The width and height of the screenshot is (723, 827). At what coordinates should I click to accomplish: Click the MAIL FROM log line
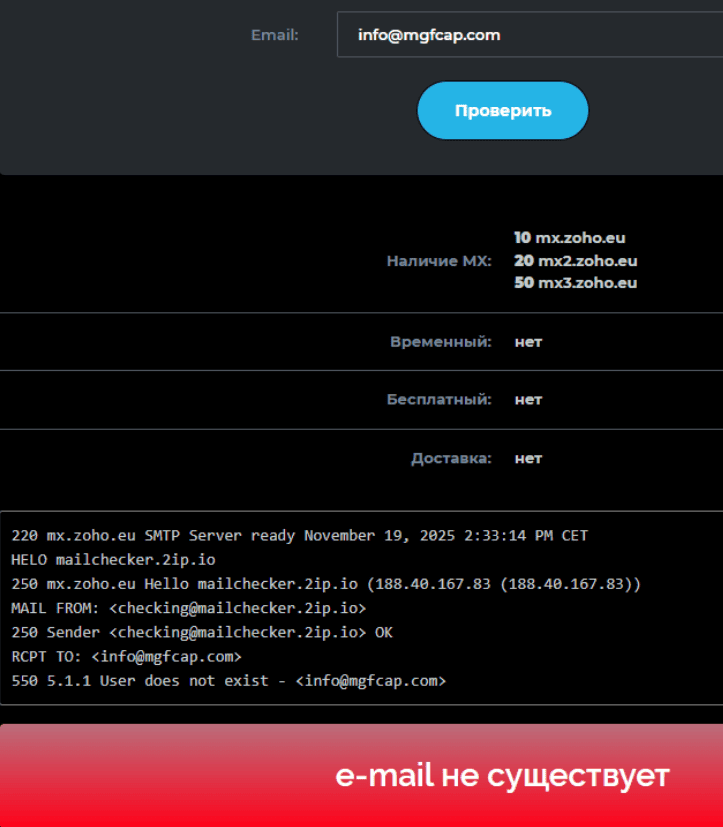(x=188, y=608)
